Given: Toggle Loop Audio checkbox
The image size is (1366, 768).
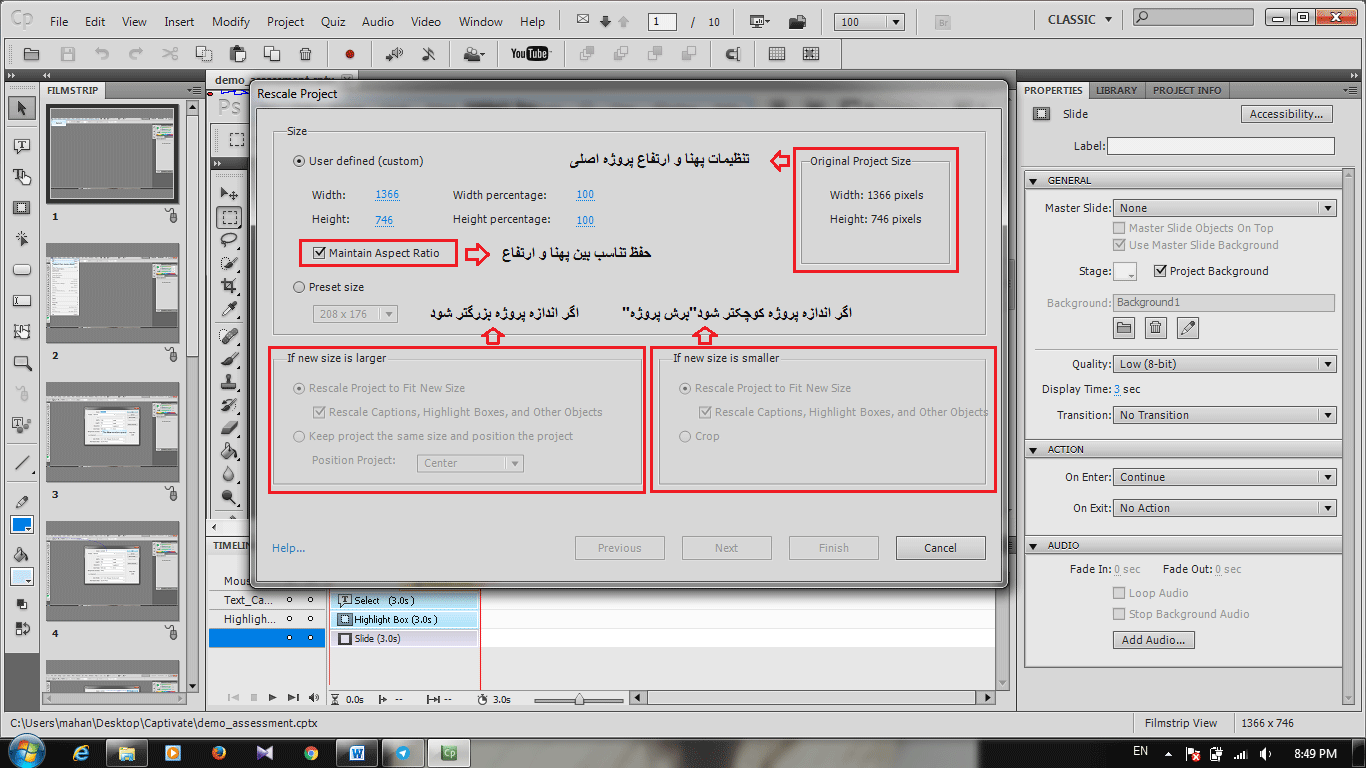Looking at the screenshot, I should tap(1120, 593).
